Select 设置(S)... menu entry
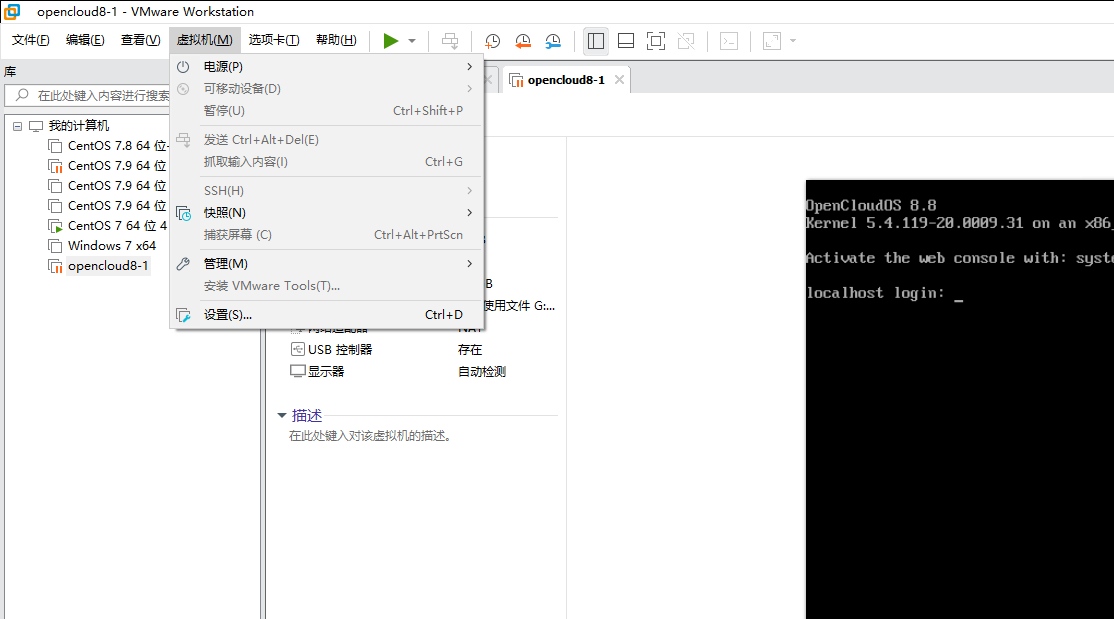 point(327,315)
